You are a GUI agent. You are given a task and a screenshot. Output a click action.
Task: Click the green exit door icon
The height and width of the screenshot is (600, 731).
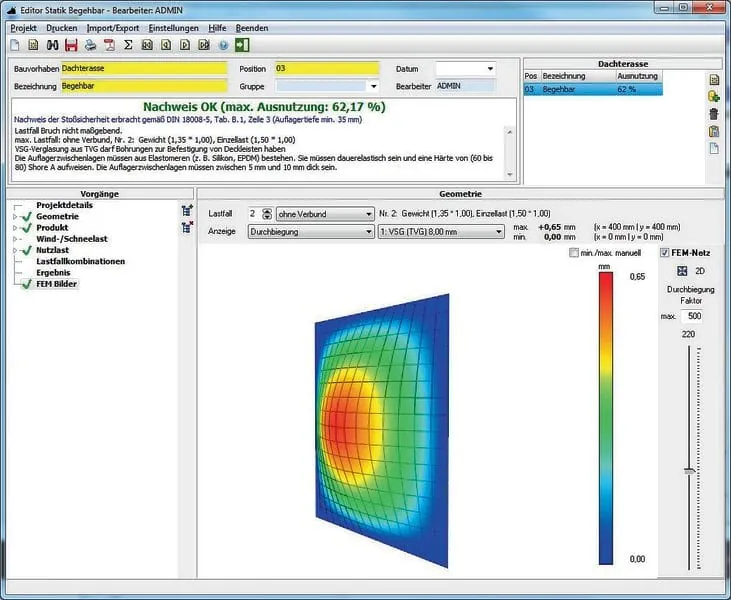(242, 45)
